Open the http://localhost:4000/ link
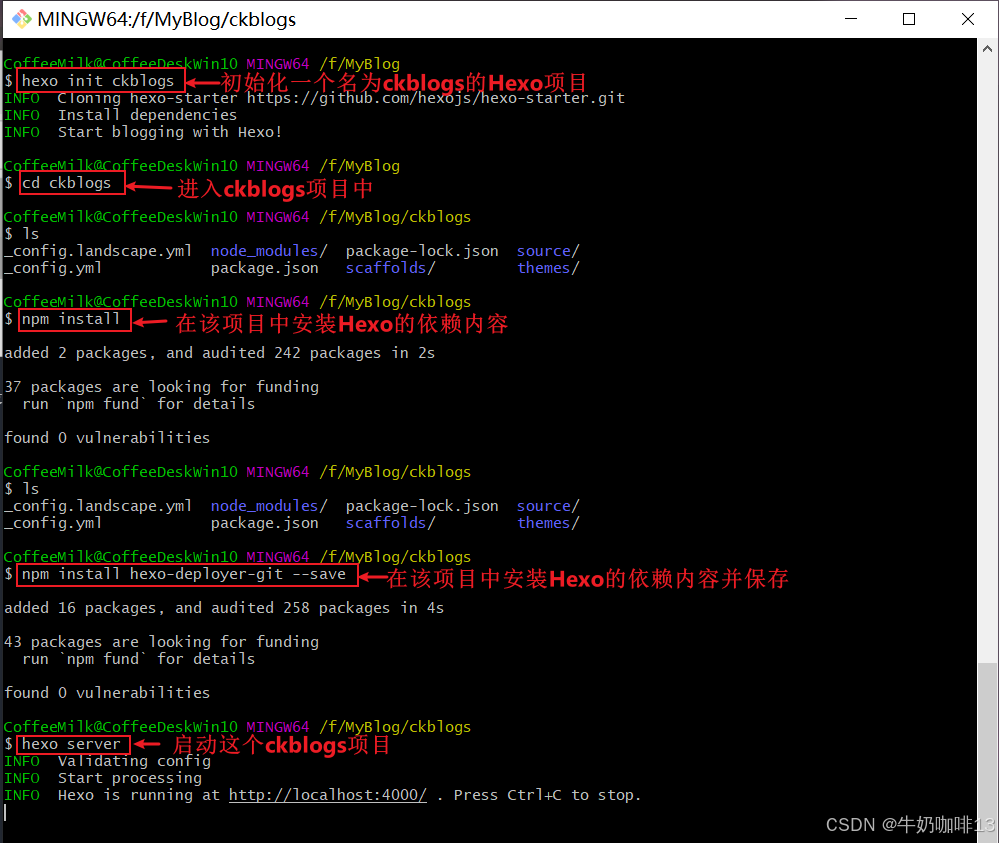Screen dimensions: 999x843 click(327, 795)
